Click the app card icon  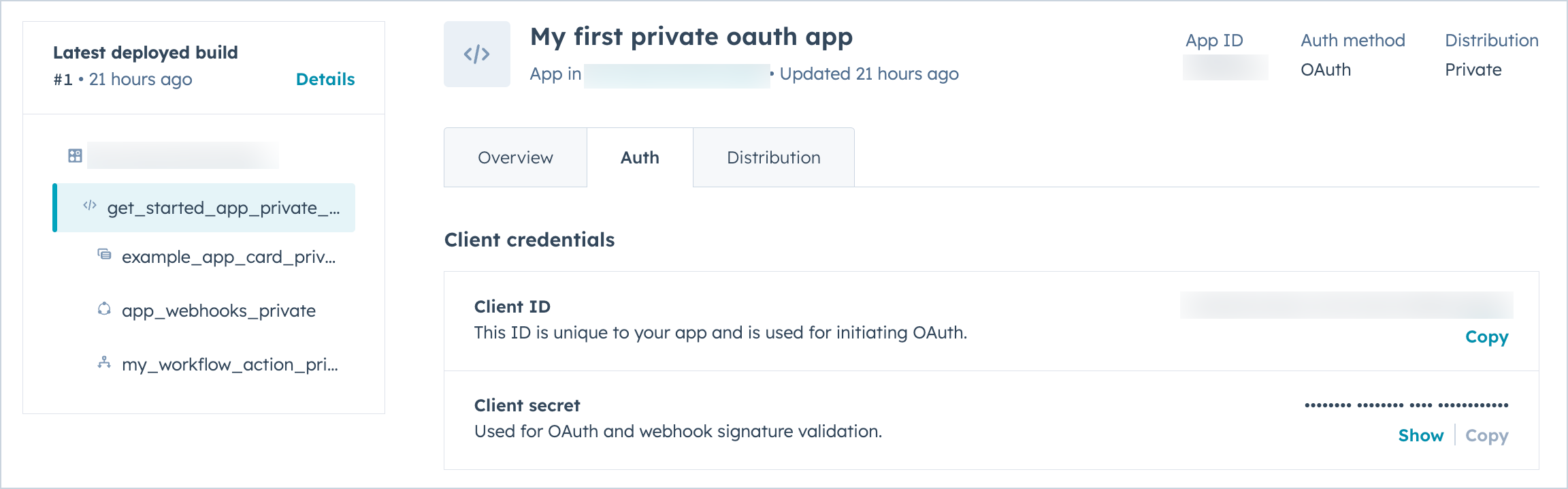(104, 255)
